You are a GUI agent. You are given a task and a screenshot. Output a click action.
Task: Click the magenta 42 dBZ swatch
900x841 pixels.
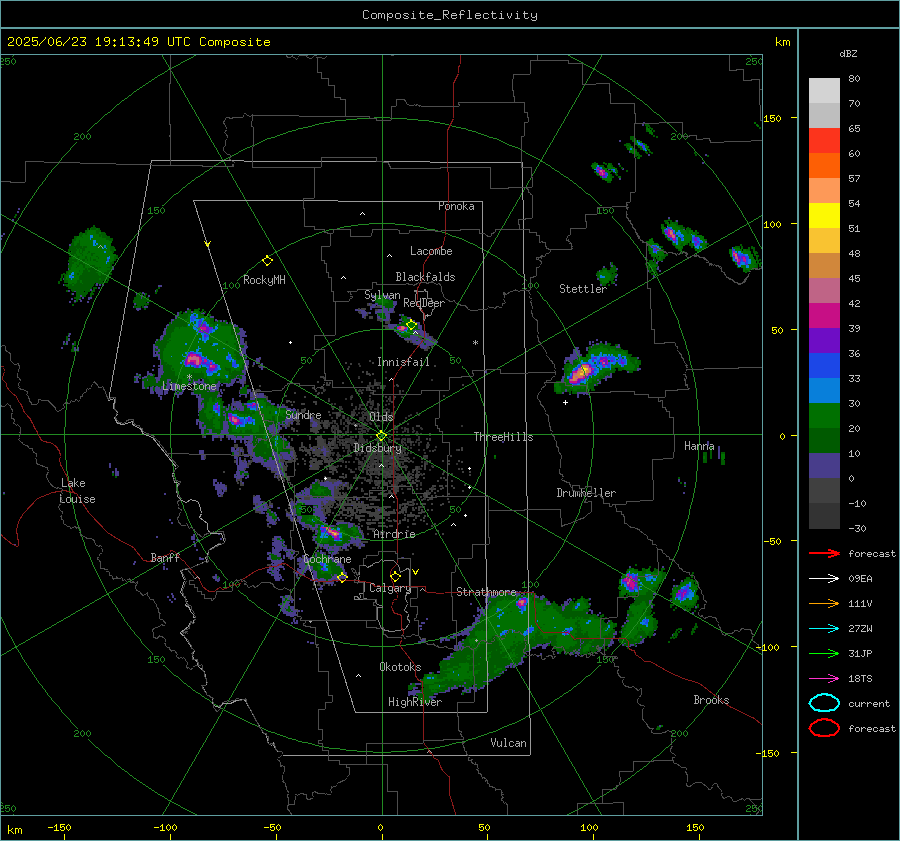tap(824, 315)
